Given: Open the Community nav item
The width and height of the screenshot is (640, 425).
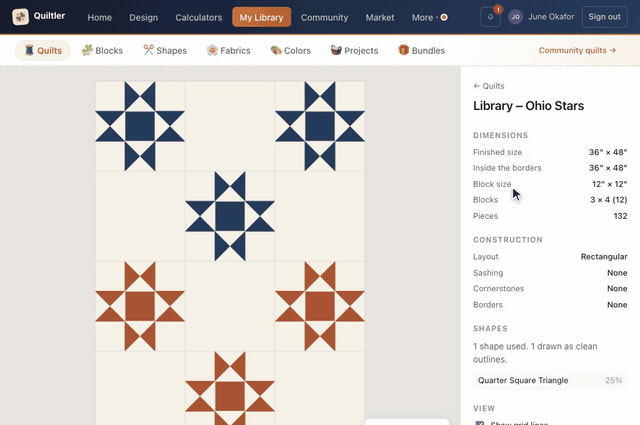Looking at the screenshot, I should [x=324, y=18].
